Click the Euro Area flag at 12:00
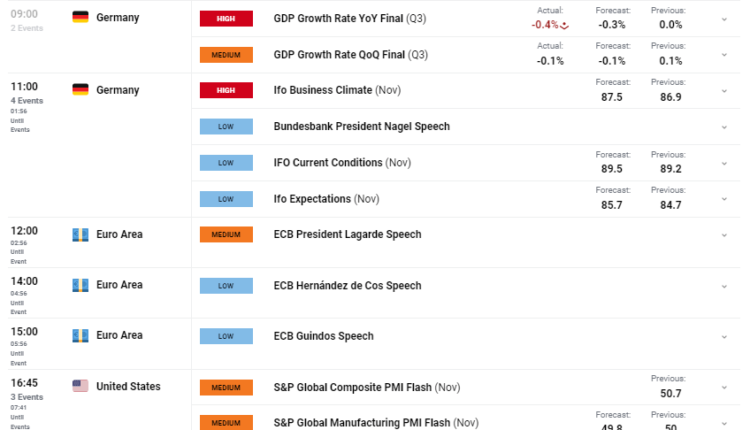The height and width of the screenshot is (430, 750). (81, 234)
